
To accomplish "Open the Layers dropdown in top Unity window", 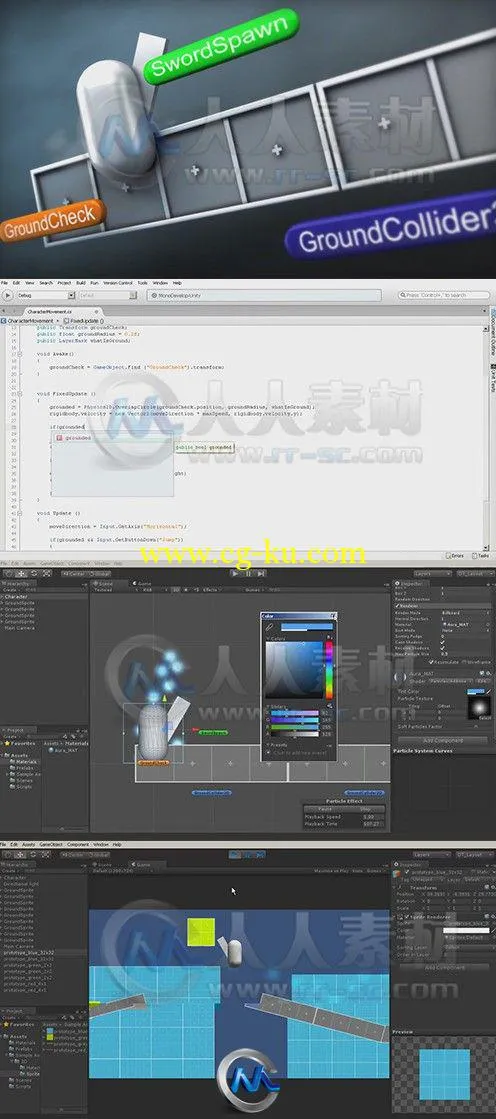I will [x=432, y=573].
